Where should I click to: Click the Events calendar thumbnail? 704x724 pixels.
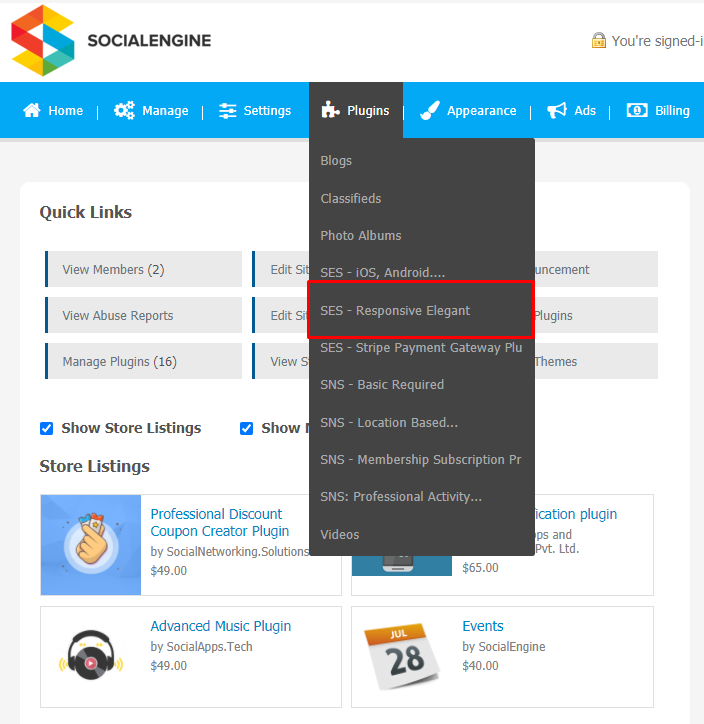click(x=401, y=656)
